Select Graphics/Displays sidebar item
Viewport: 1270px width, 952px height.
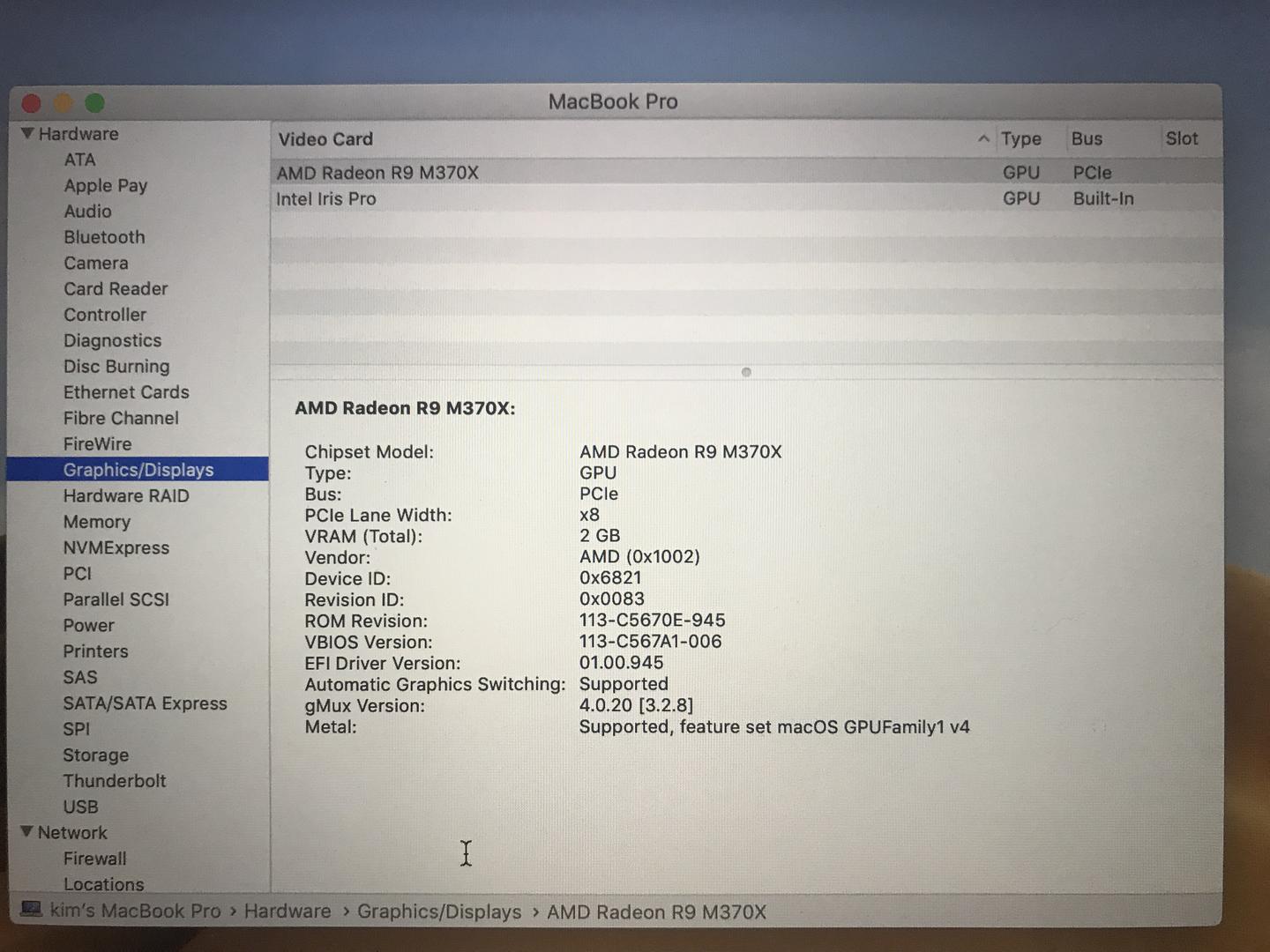tap(138, 470)
